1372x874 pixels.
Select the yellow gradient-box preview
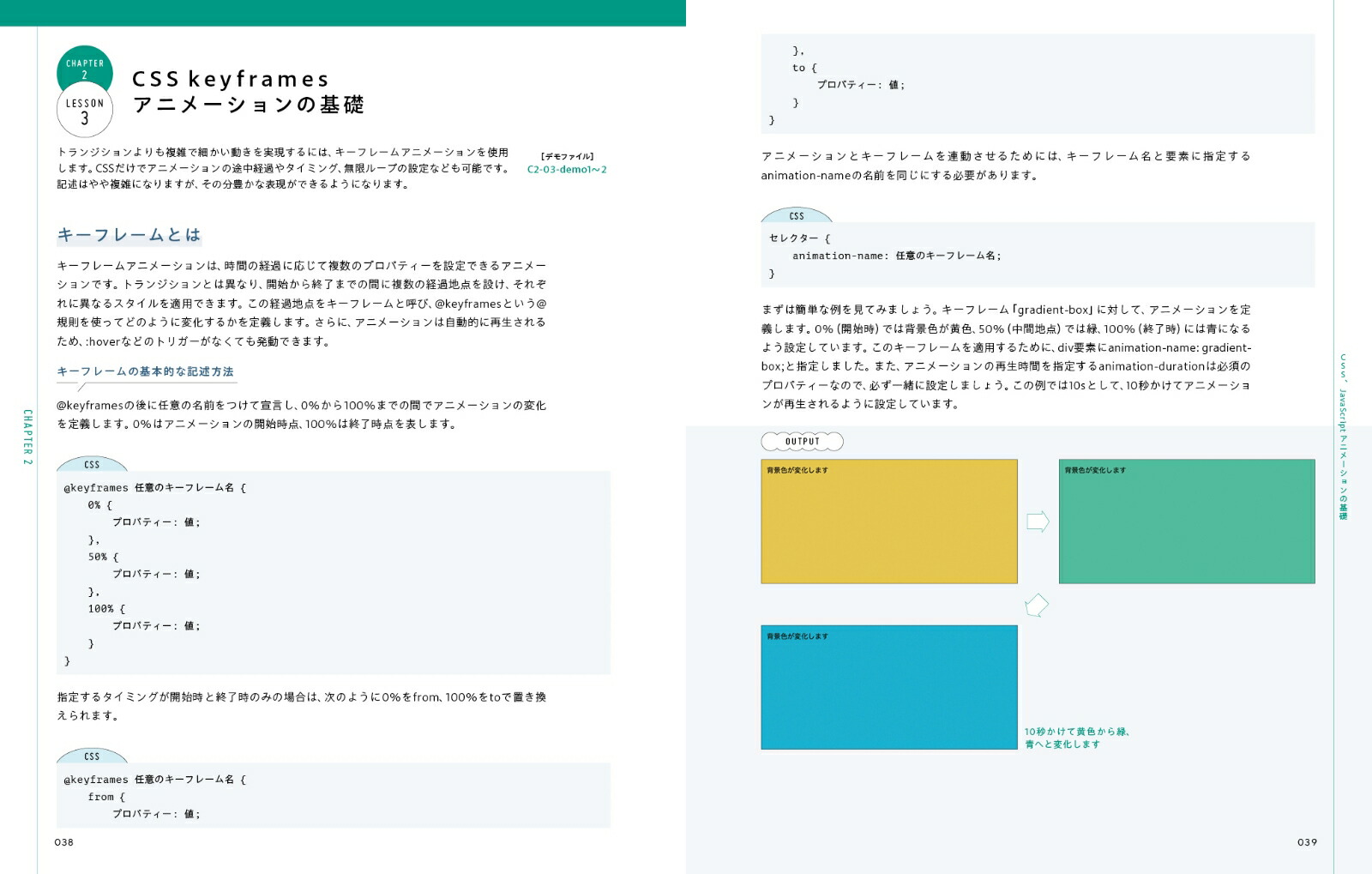[888, 521]
